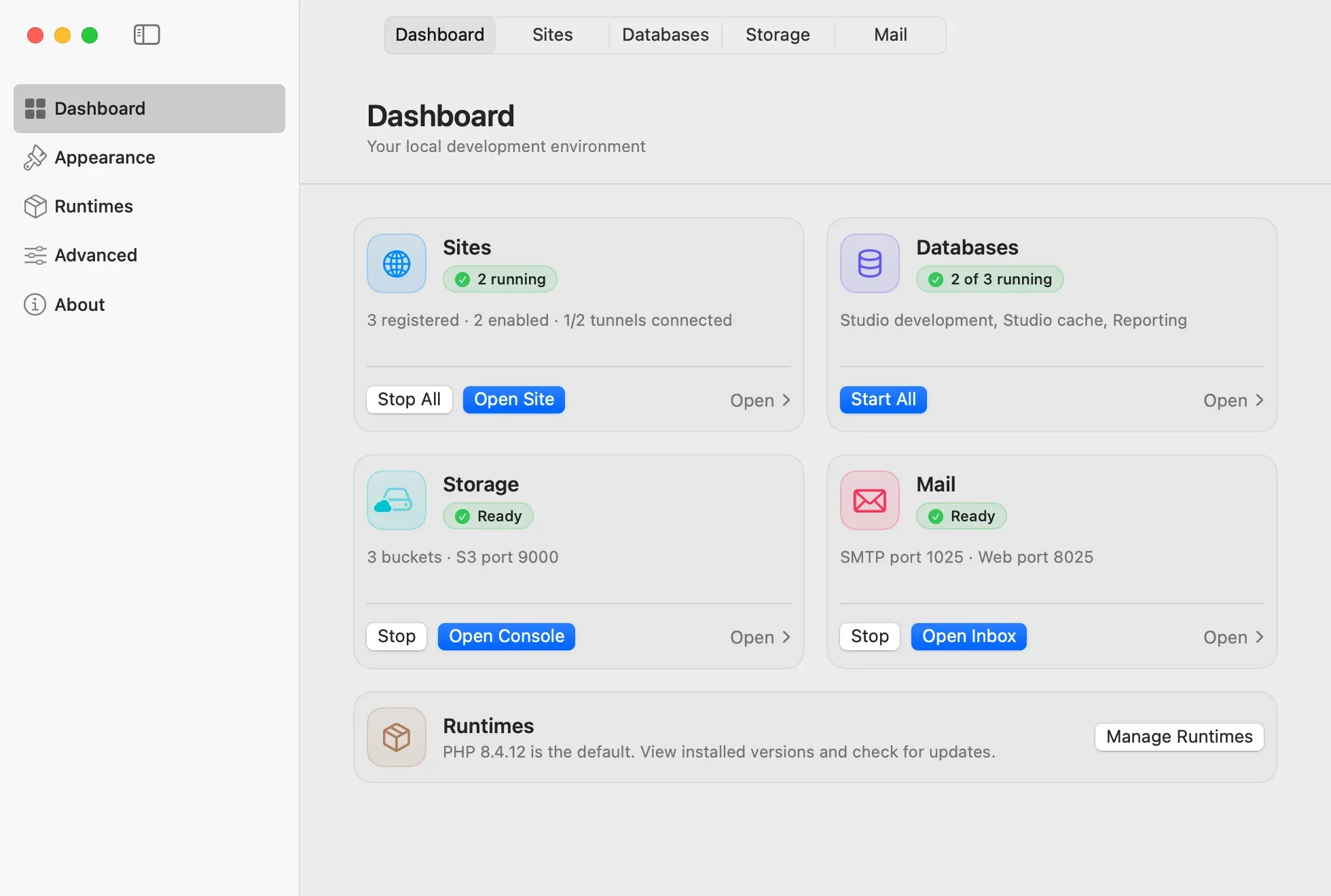Click the Mail Ready badge checkmark
The width and height of the screenshot is (1331, 896).
coord(936,517)
